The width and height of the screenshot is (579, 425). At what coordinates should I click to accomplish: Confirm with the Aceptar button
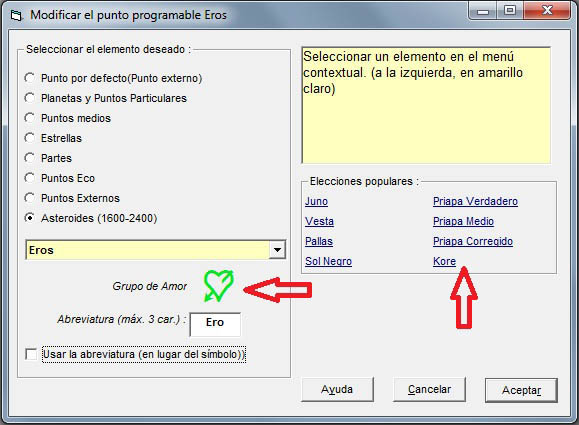(521, 390)
